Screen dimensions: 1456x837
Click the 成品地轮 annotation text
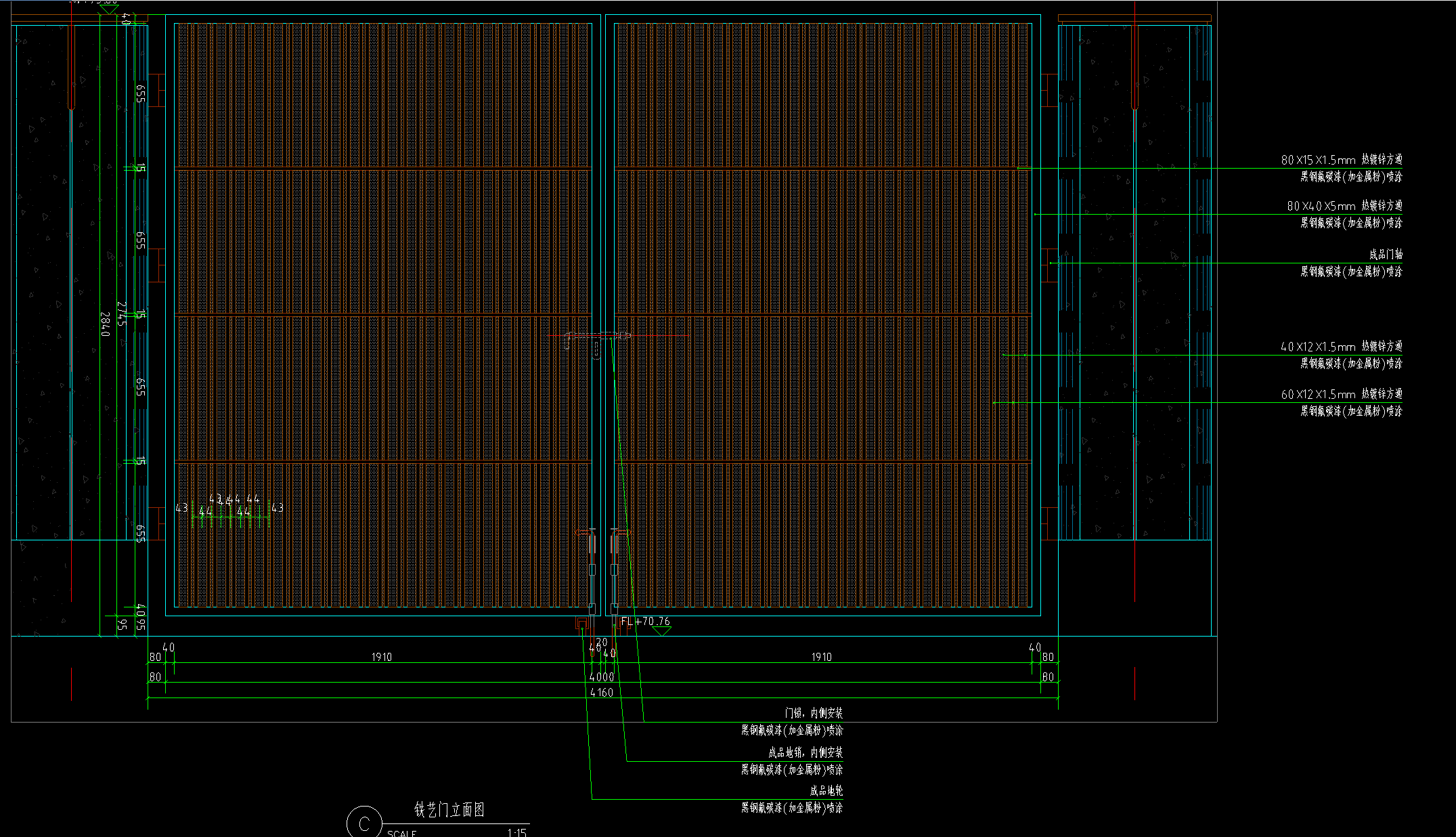[x=826, y=791]
